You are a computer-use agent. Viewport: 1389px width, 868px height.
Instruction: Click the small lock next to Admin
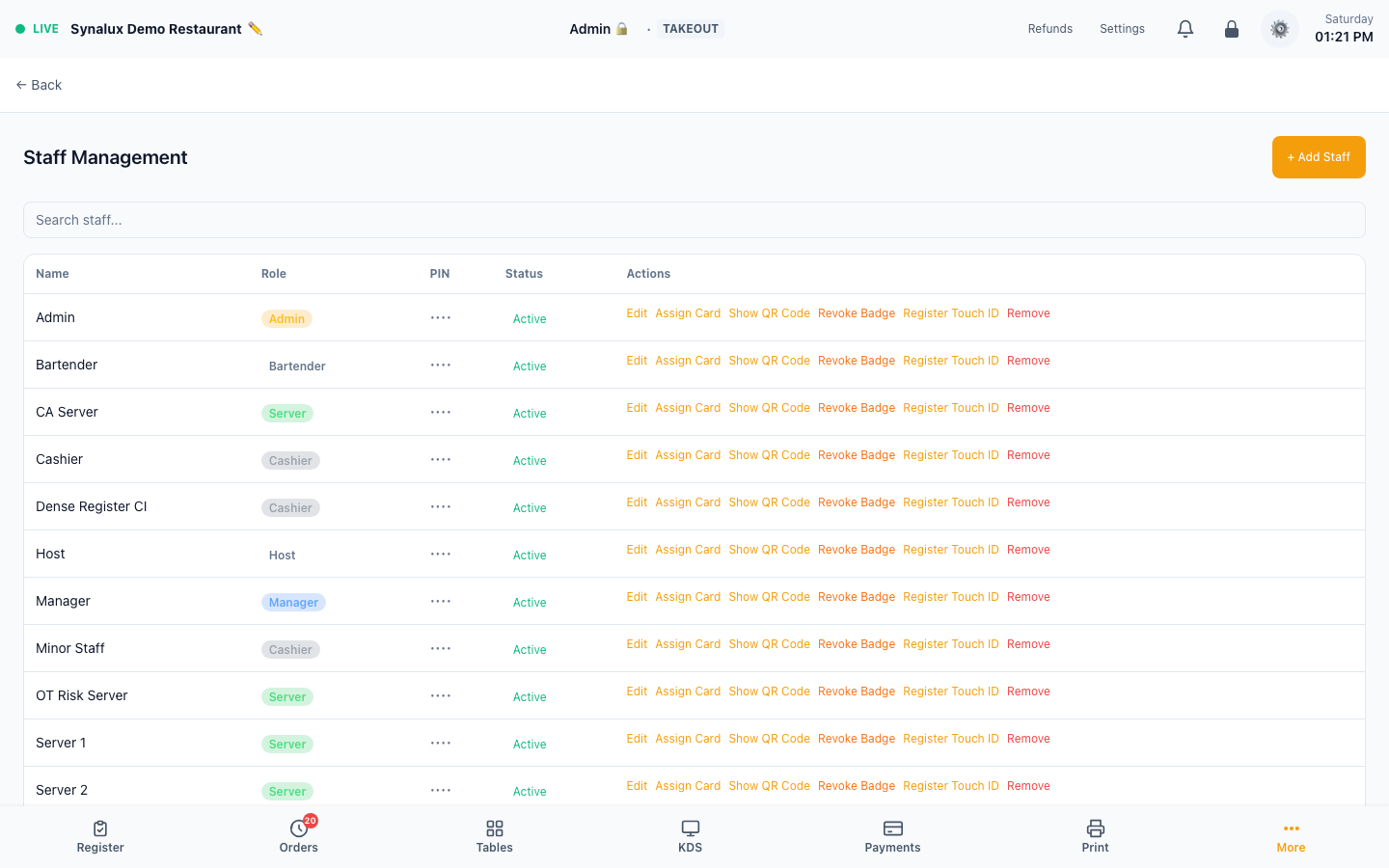[x=622, y=29]
